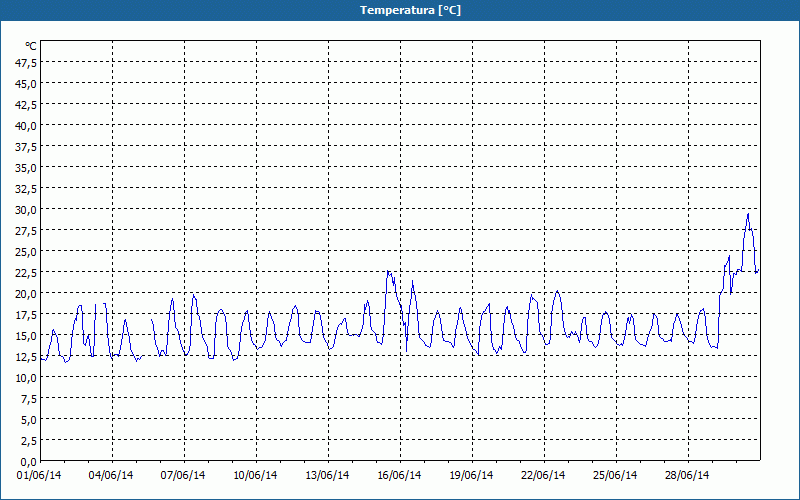This screenshot has height=500, width=800.
Task: Select the 47,5 y-axis value
Action: 27,63
